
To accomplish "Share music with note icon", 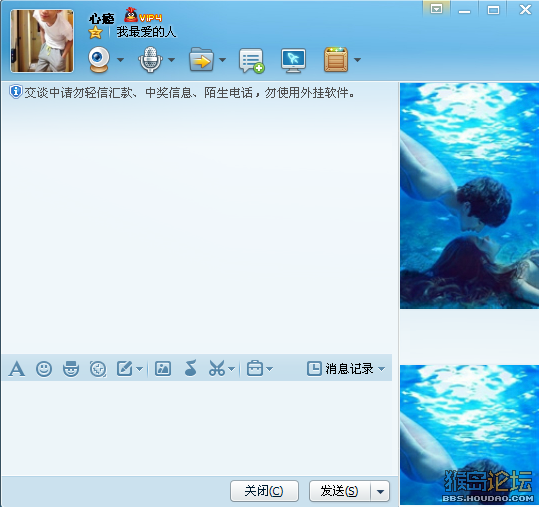I will tap(190, 368).
